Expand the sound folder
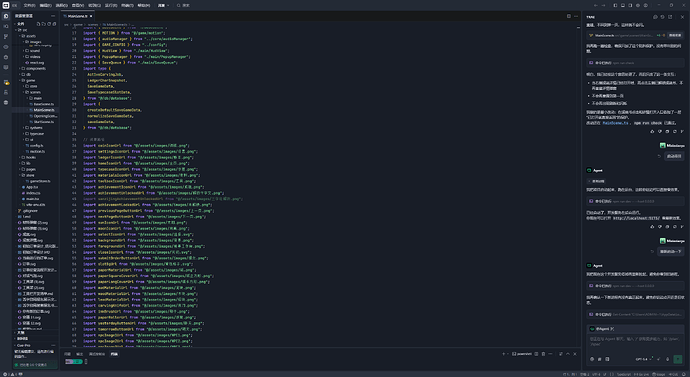The height and width of the screenshot is (377, 690). pos(35,51)
